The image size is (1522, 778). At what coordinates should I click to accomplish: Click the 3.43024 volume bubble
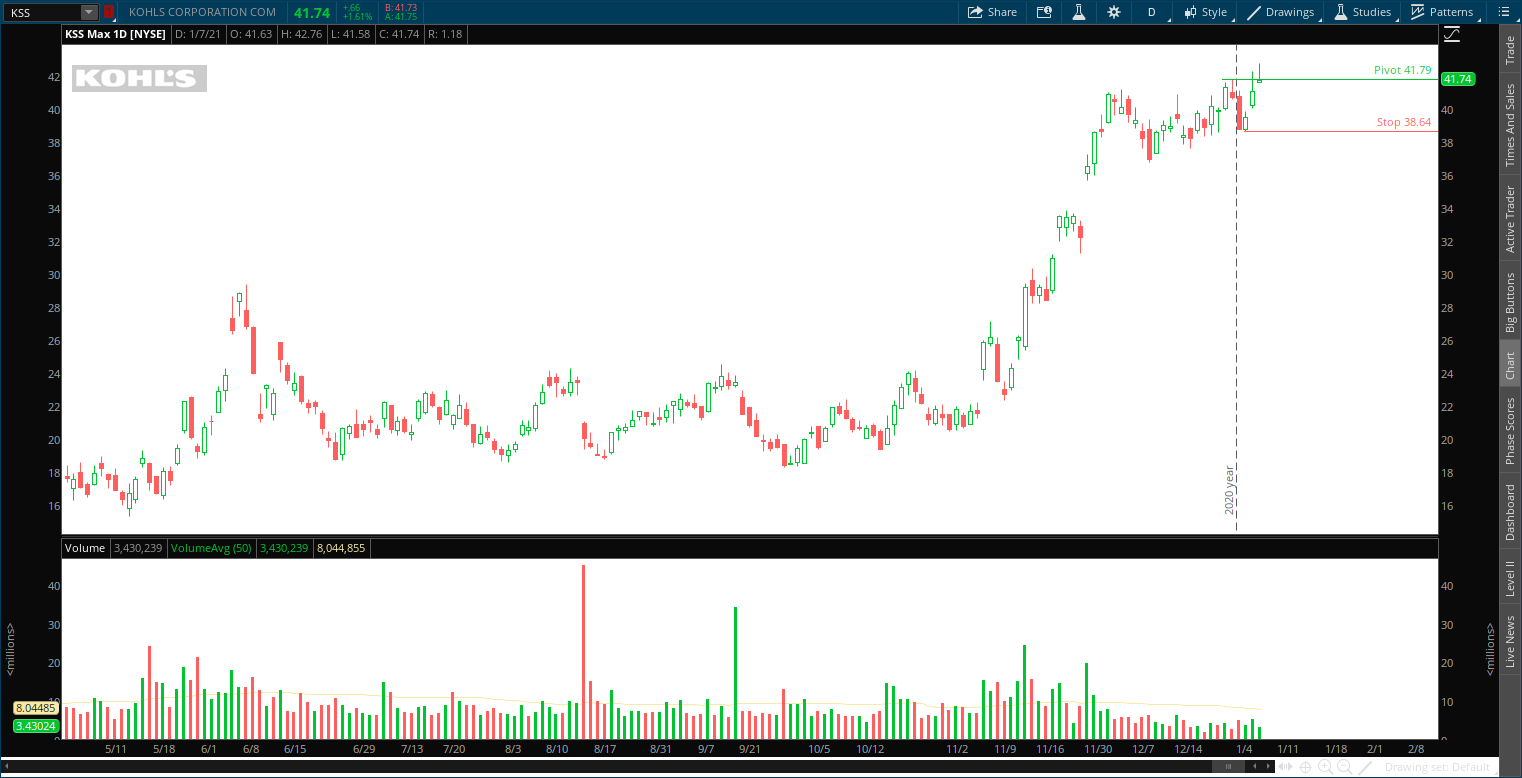[x=36, y=726]
